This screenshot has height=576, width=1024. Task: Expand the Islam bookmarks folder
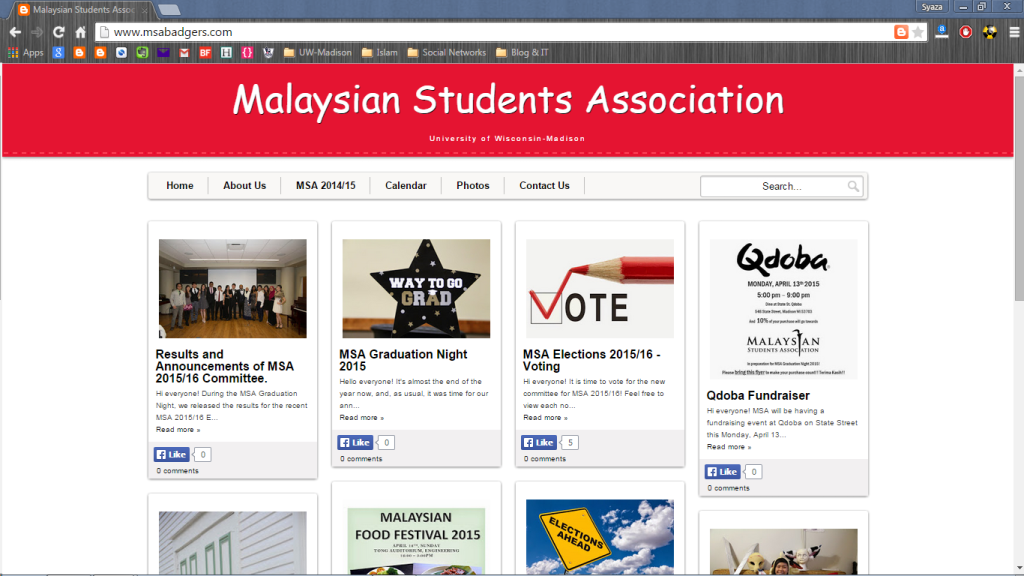pyautogui.click(x=379, y=52)
